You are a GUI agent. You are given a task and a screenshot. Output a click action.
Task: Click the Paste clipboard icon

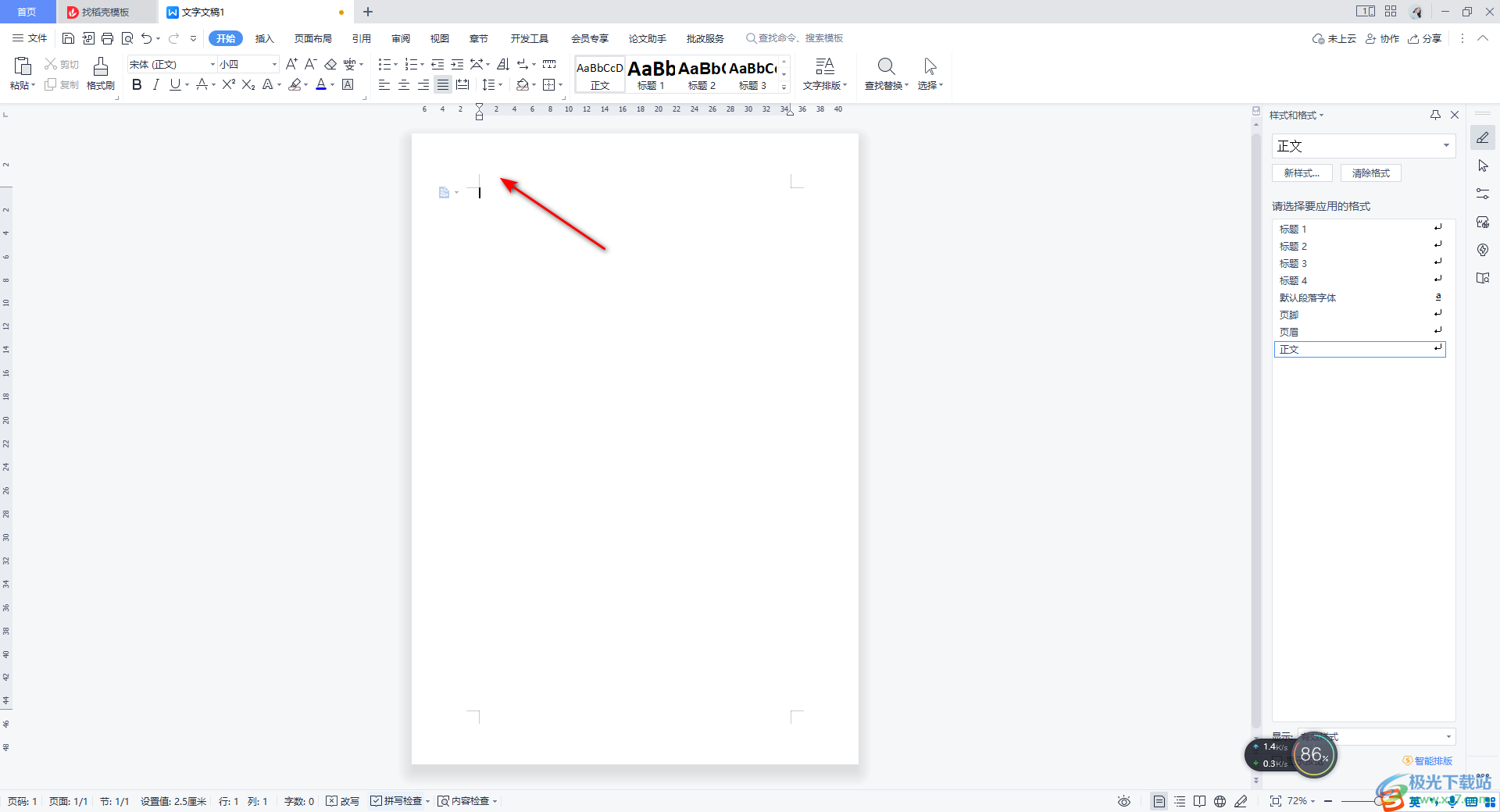click(x=23, y=66)
